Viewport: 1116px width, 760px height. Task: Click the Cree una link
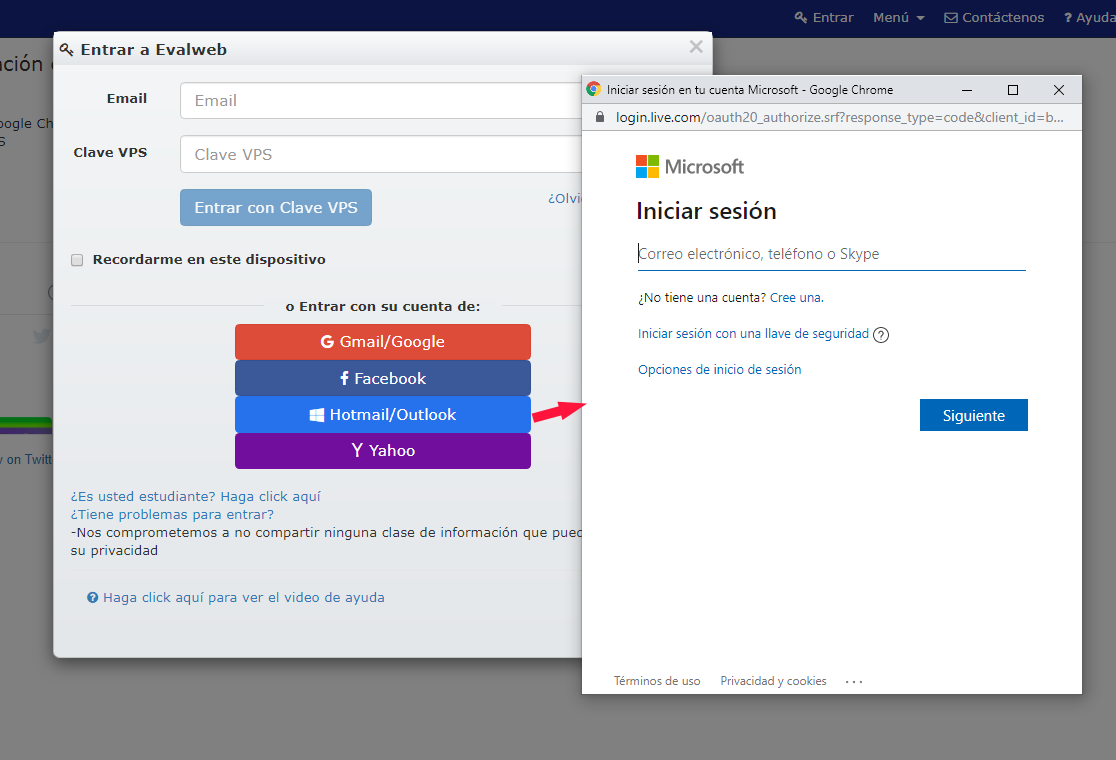[x=796, y=297]
